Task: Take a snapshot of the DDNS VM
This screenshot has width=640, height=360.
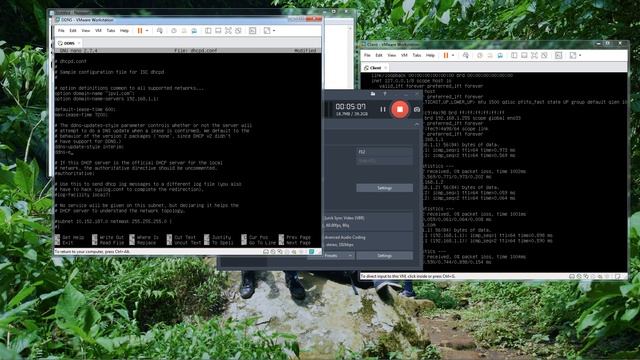Action: (x=174, y=31)
